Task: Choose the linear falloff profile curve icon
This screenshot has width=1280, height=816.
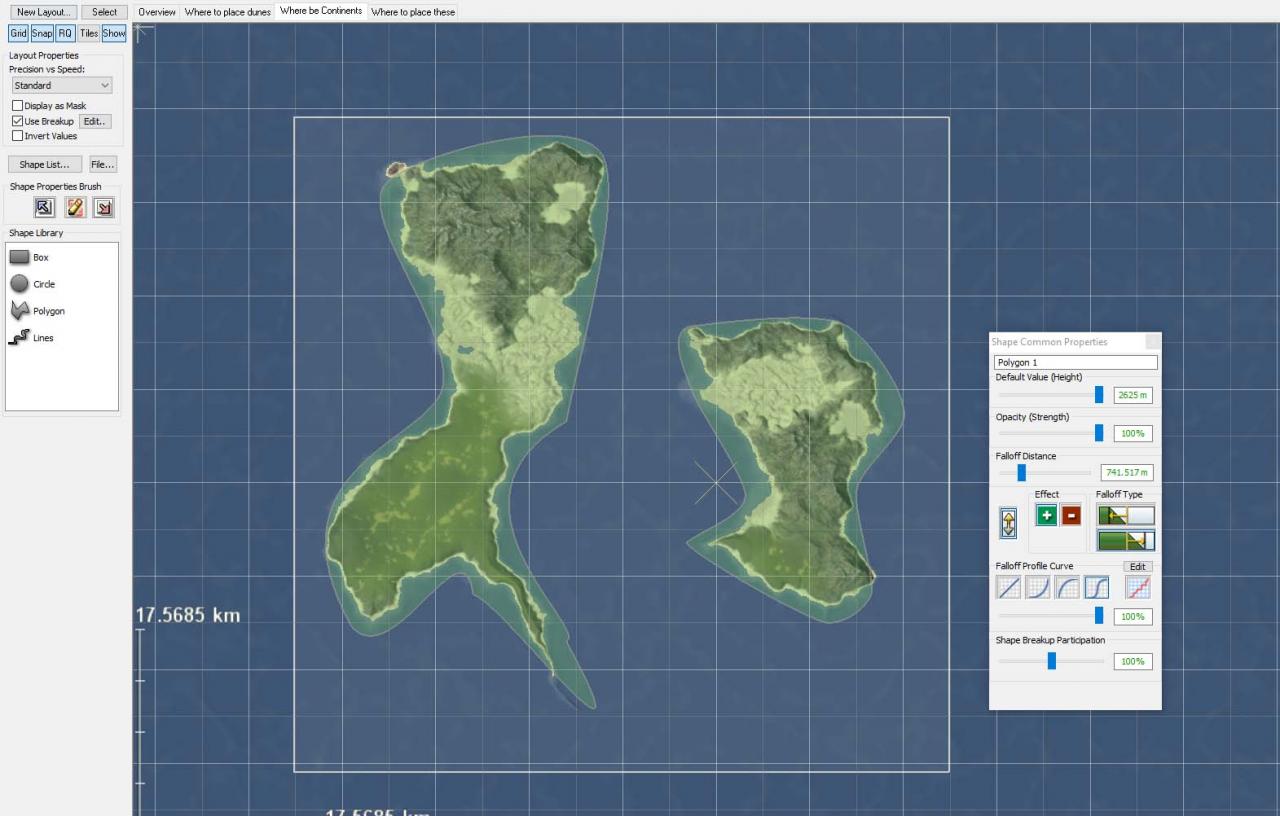Action: coord(1008,588)
